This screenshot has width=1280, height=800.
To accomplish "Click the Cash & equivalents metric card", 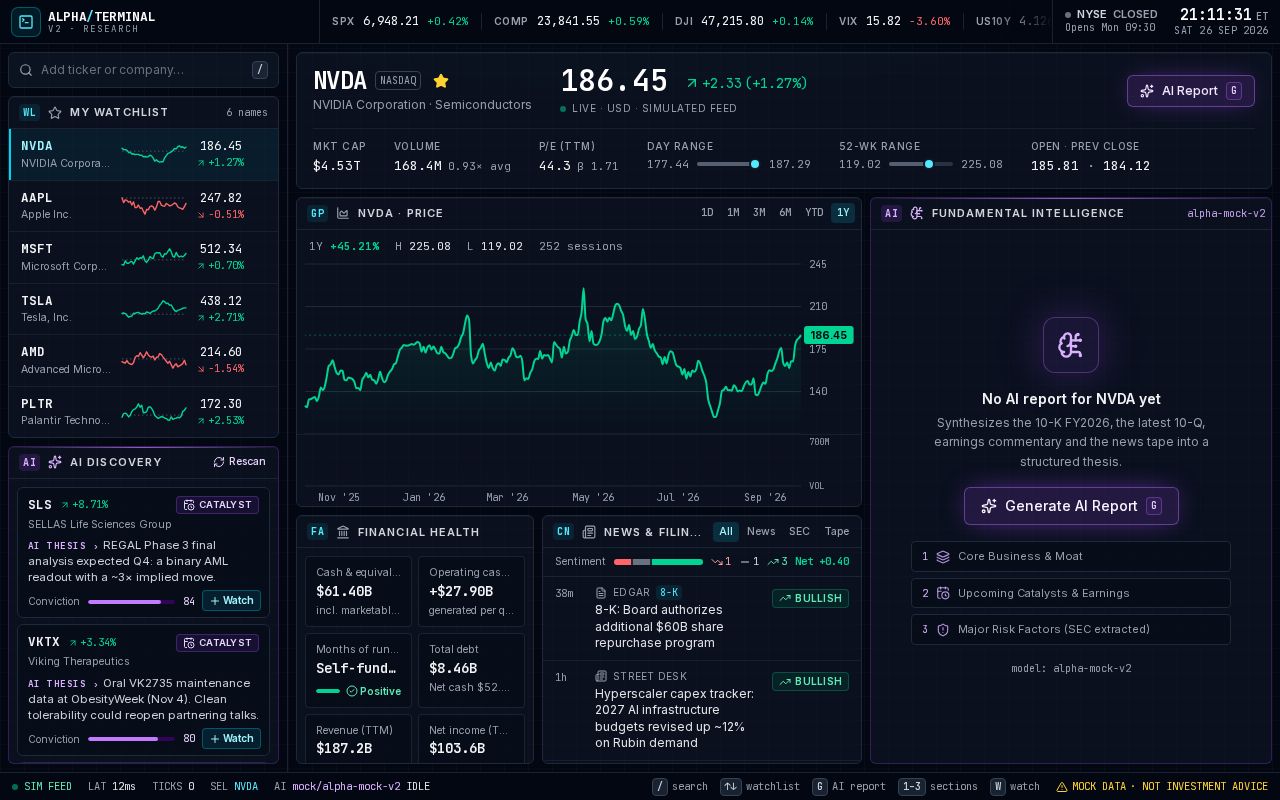I will point(358,591).
